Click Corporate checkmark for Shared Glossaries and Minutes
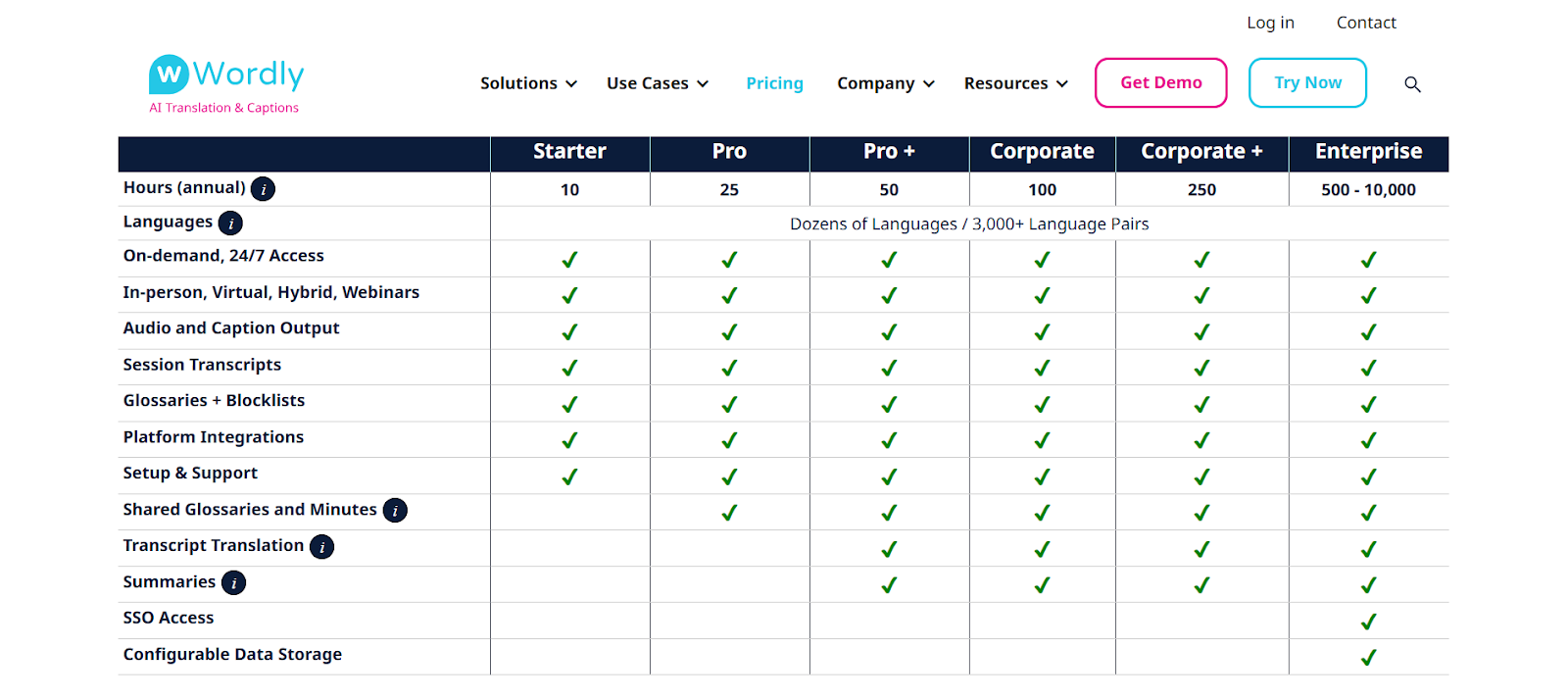 point(1042,513)
